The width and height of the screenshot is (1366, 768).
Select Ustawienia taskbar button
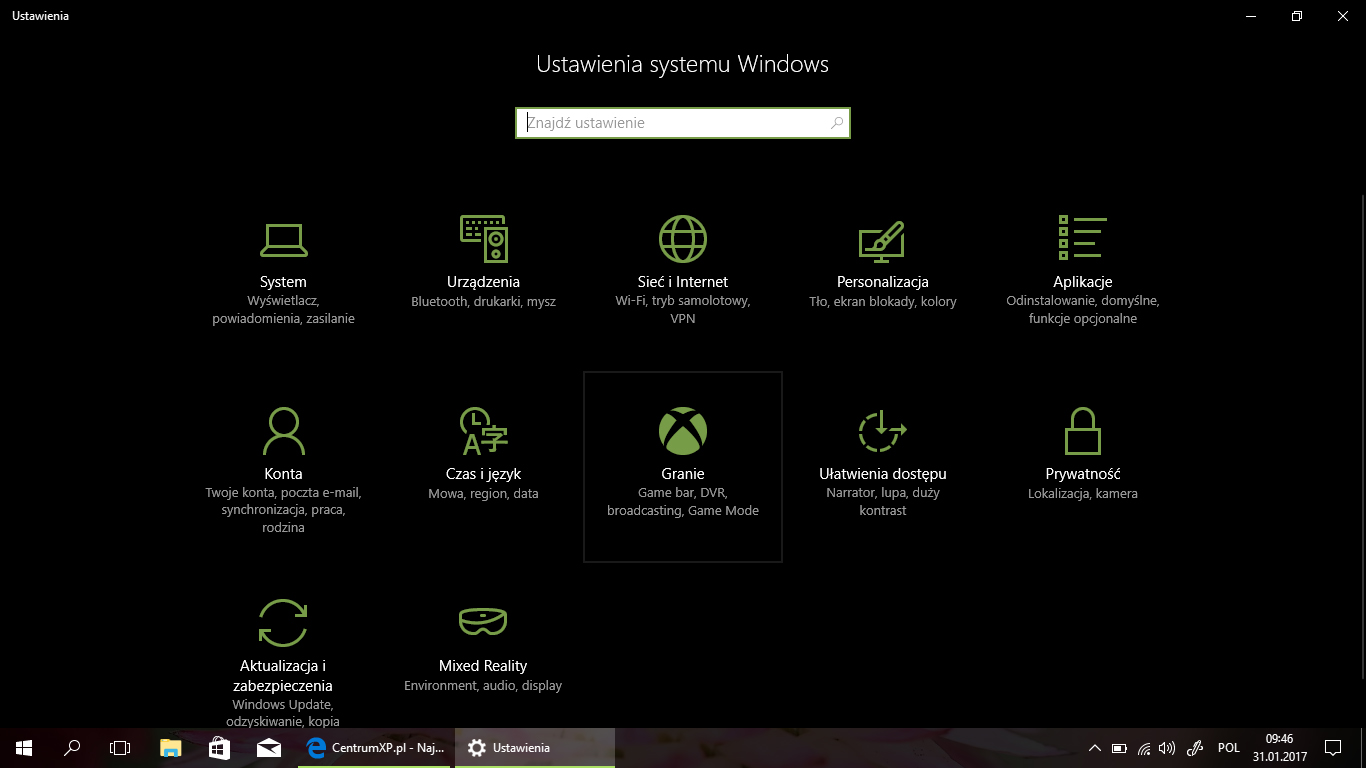(x=535, y=748)
